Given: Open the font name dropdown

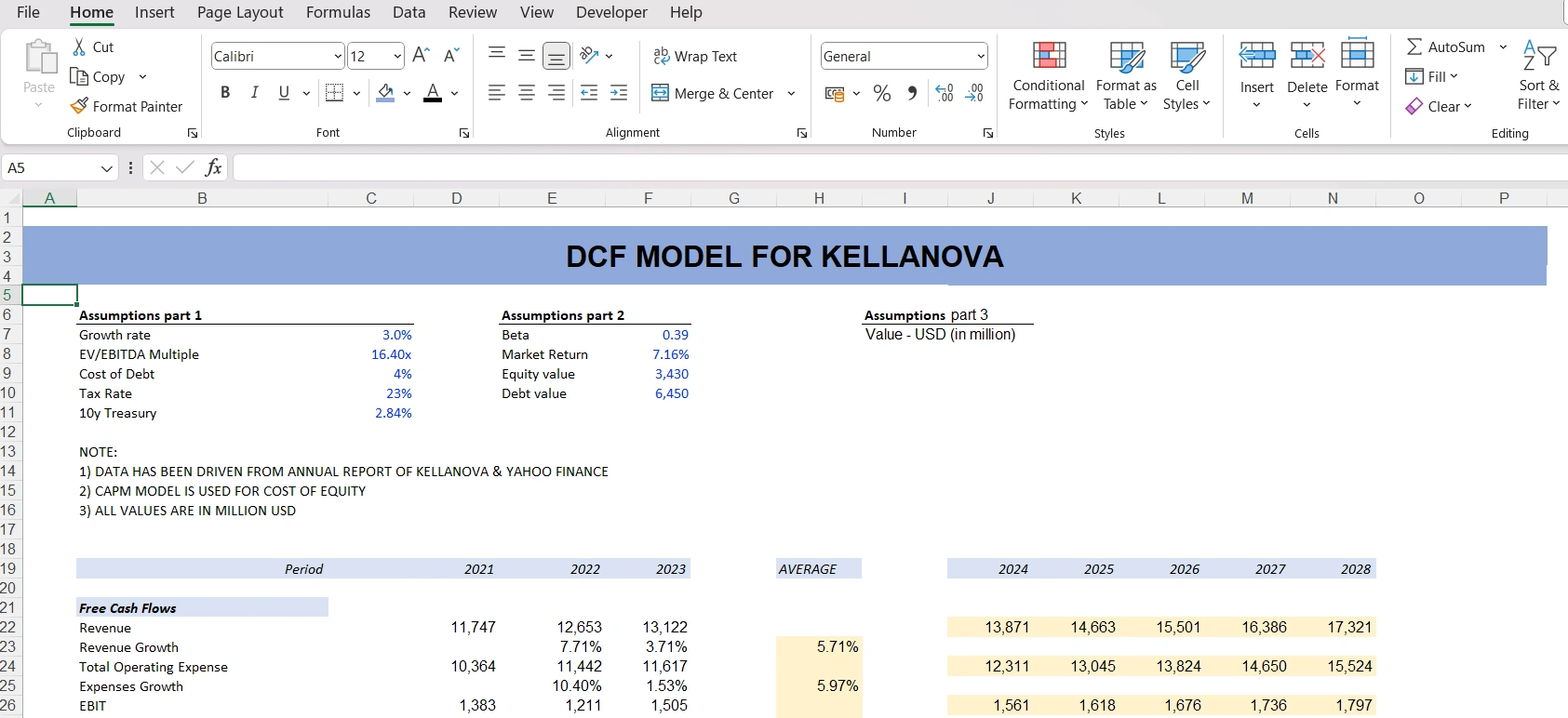Looking at the screenshot, I should (x=338, y=57).
